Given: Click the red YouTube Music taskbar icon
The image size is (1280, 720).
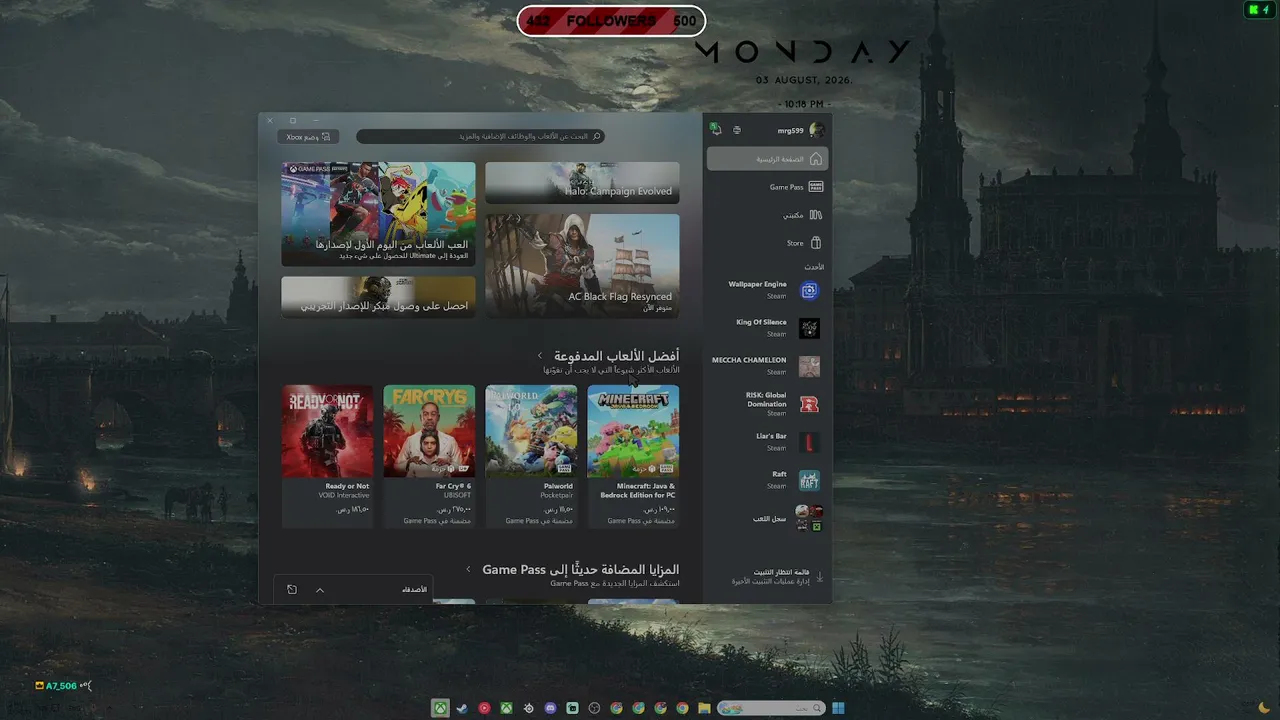Looking at the screenshot, I should click(x=484, y=708).
